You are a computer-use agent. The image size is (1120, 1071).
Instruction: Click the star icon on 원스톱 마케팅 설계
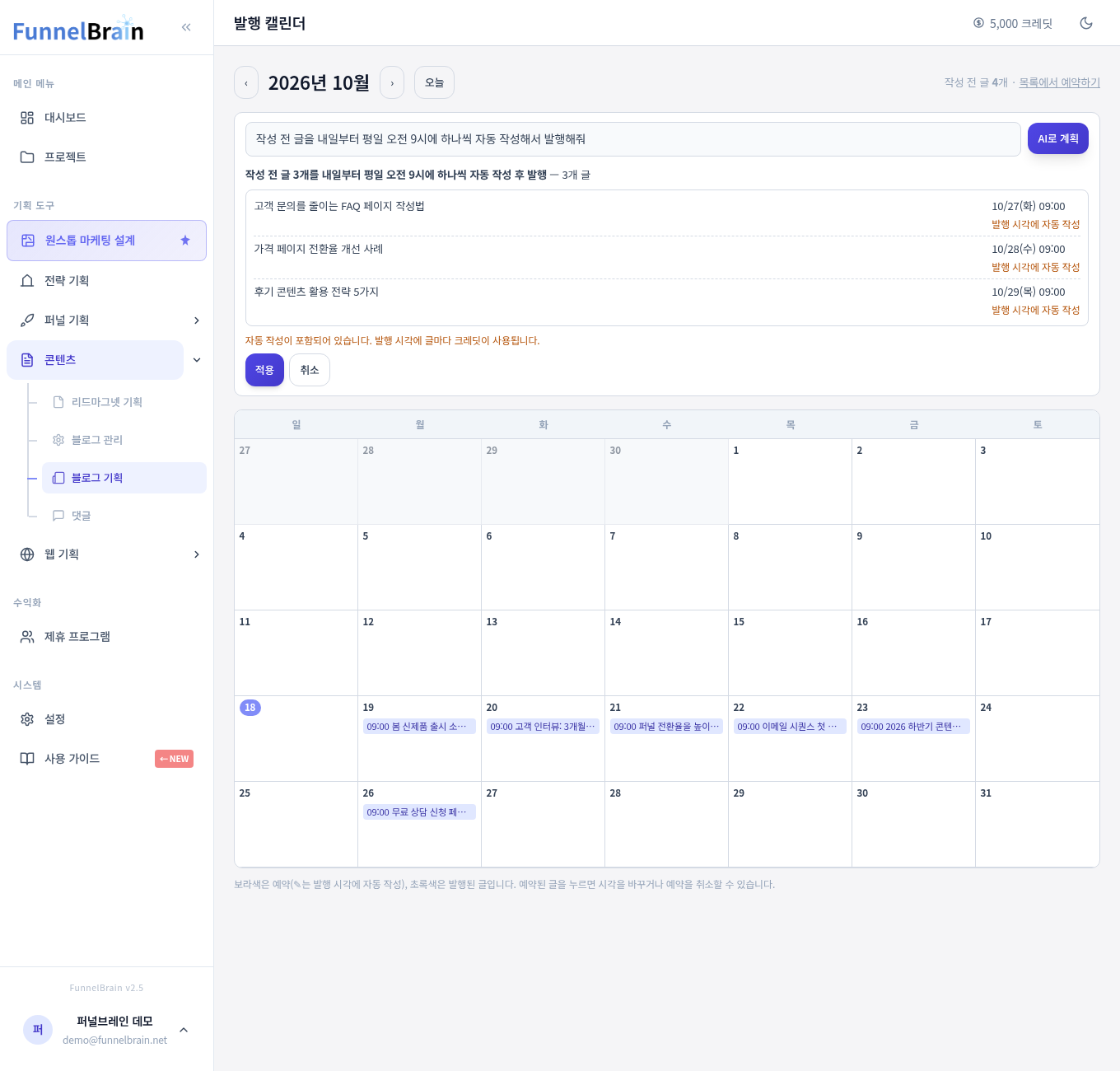tap(185, 241)
